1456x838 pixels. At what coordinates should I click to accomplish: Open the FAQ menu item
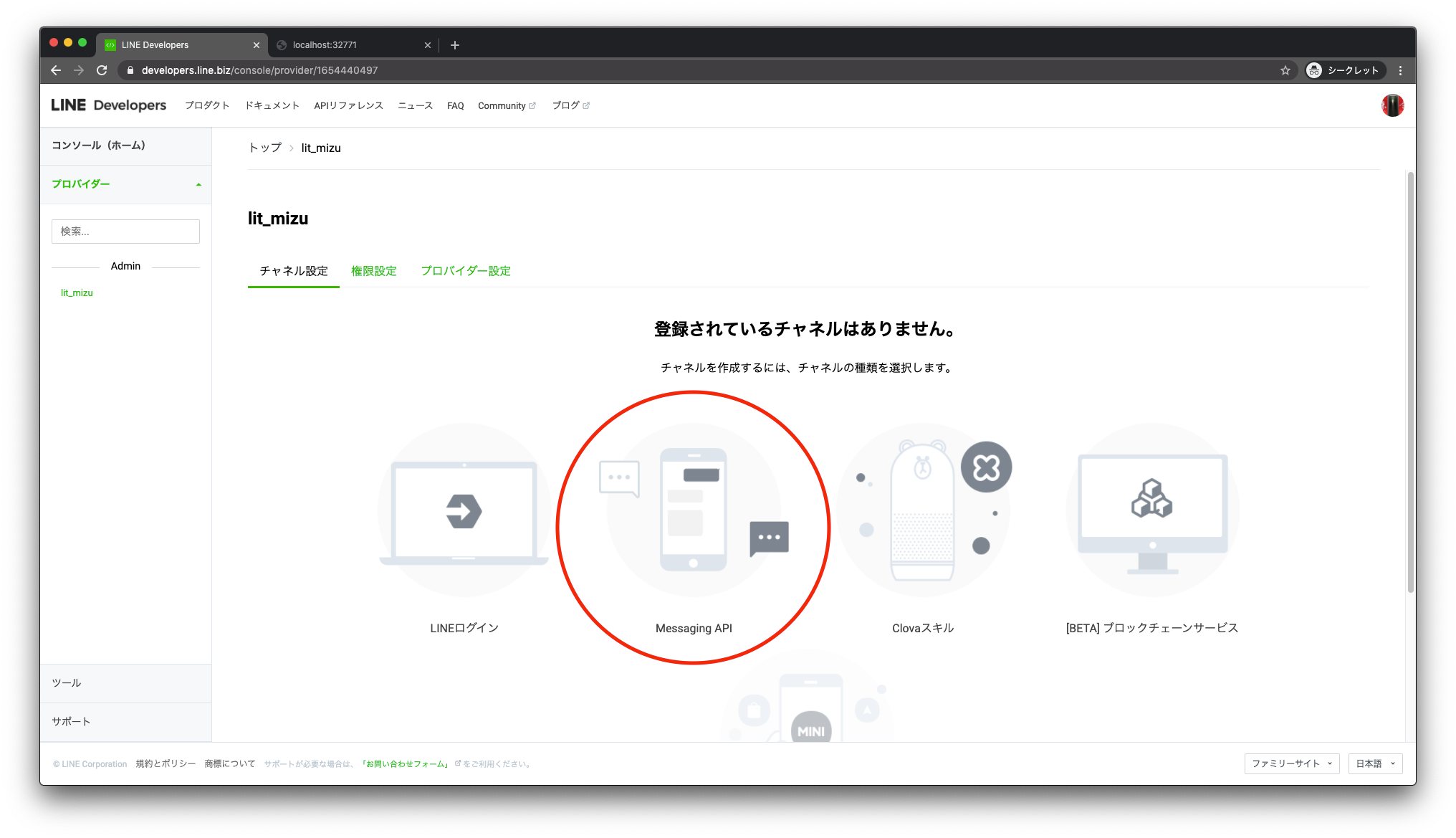click(x=456, y=105)
